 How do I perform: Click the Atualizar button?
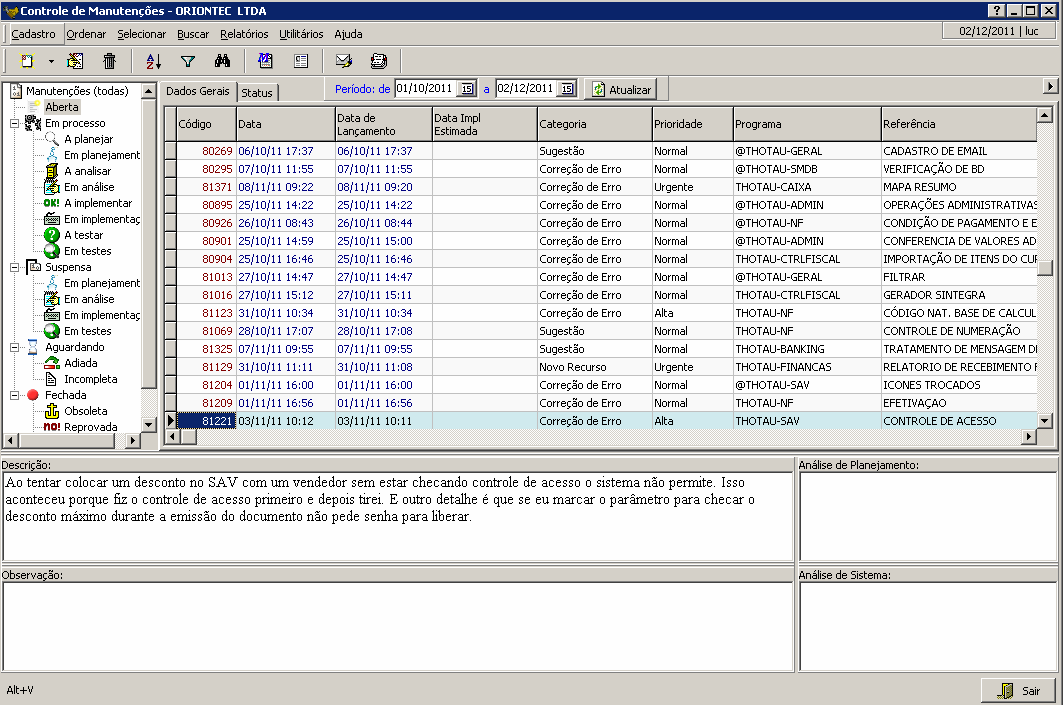[x=621, y=89]
